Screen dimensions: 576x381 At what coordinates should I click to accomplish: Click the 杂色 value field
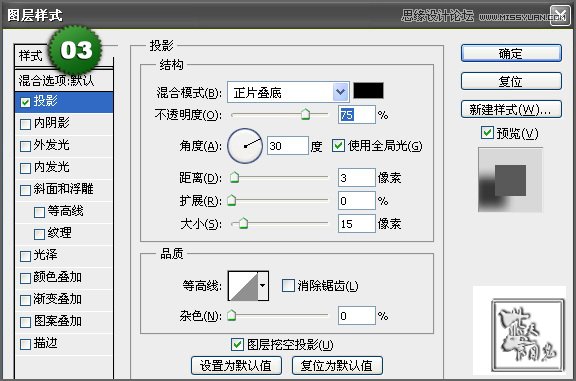point(357,316)
